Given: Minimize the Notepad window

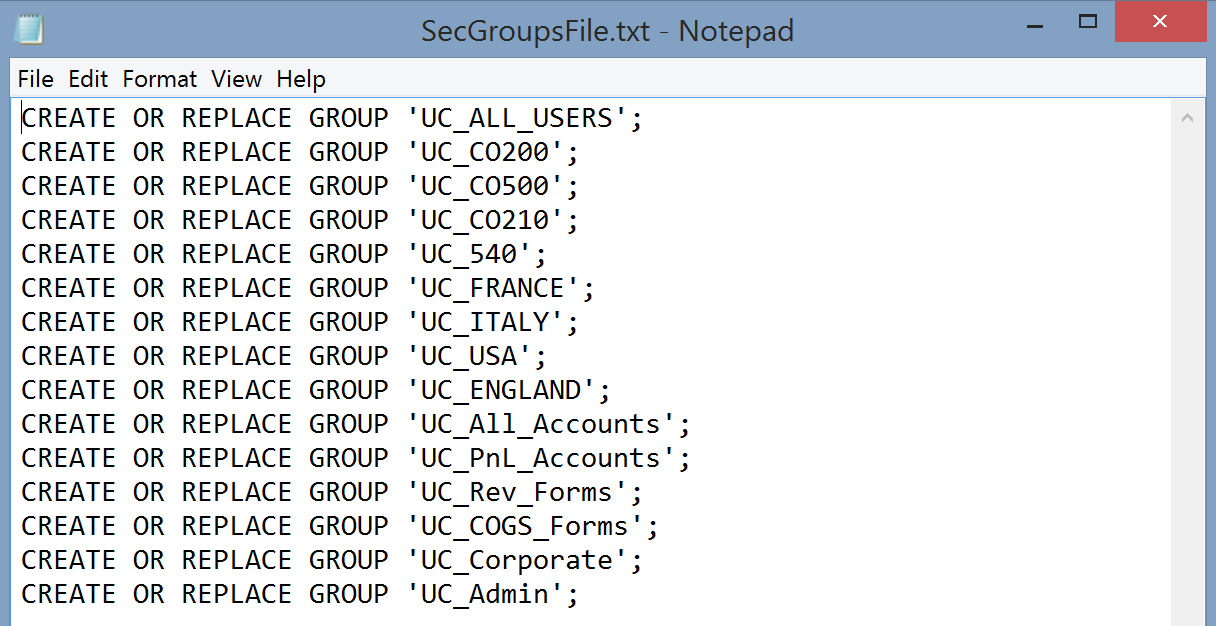Looking at the screenshot, I should (x=1034, y=22).
